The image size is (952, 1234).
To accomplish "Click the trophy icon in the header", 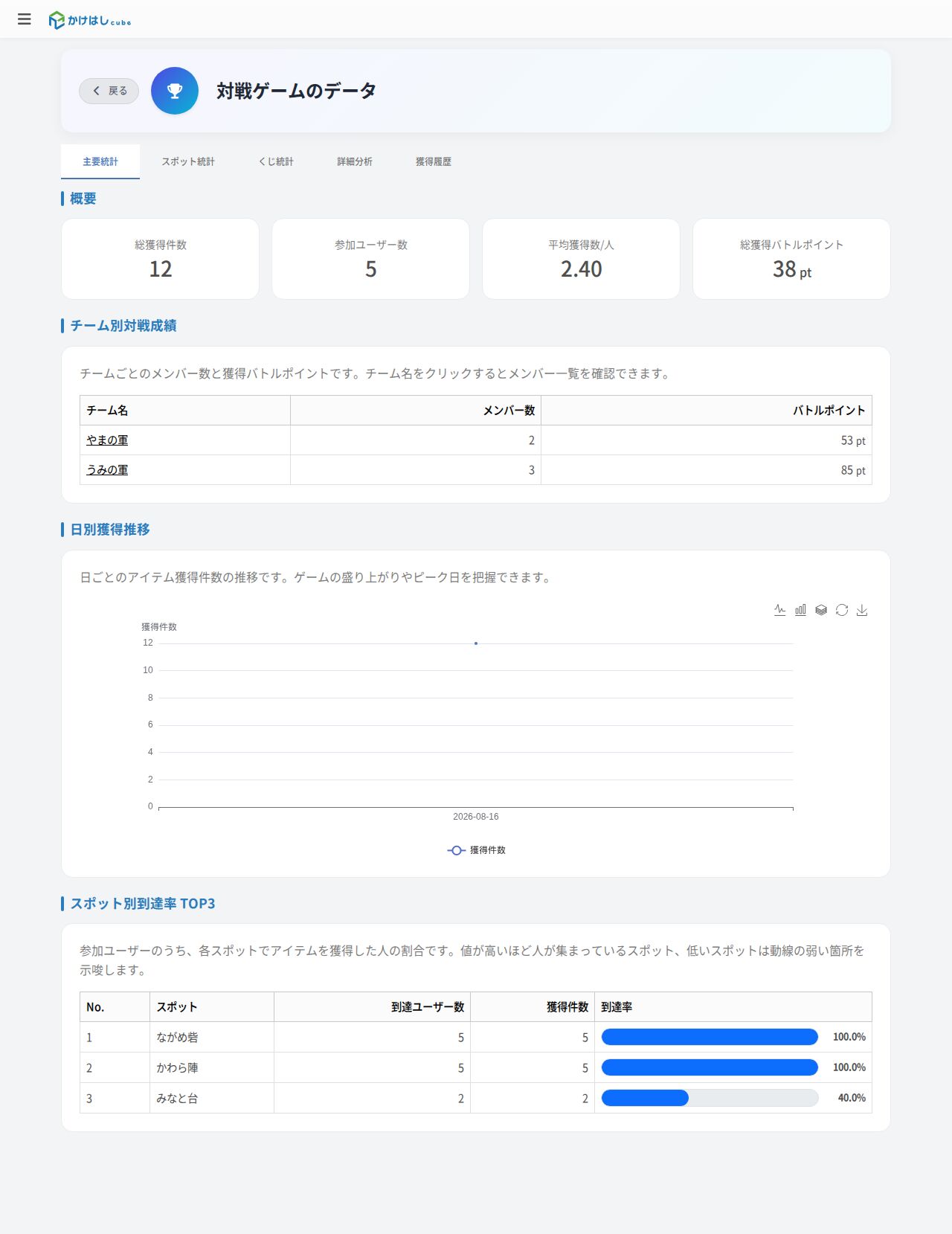I will (x=175, y=91).
